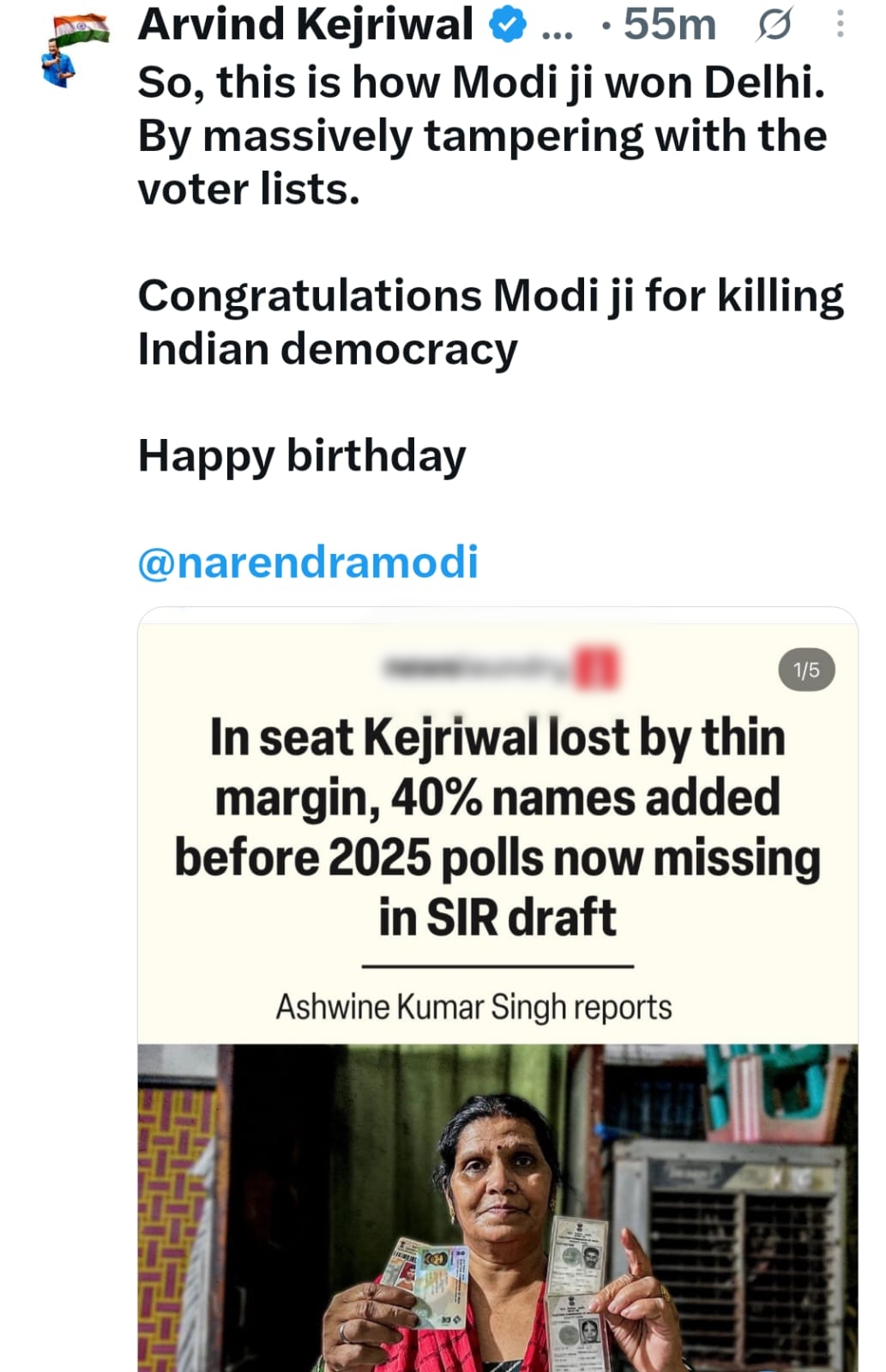Tap the 'Happy birthday' line
The width and height of the screenshot is (886, 1372).
tap(302, 456)
